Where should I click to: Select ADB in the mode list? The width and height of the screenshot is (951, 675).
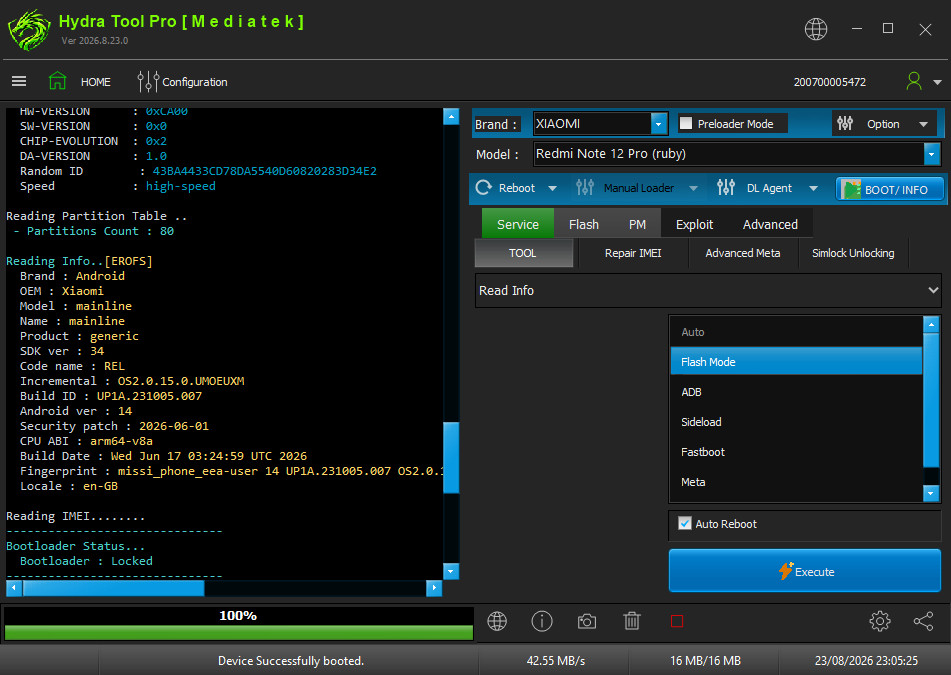pyautogui.click(x=796, y=392)
